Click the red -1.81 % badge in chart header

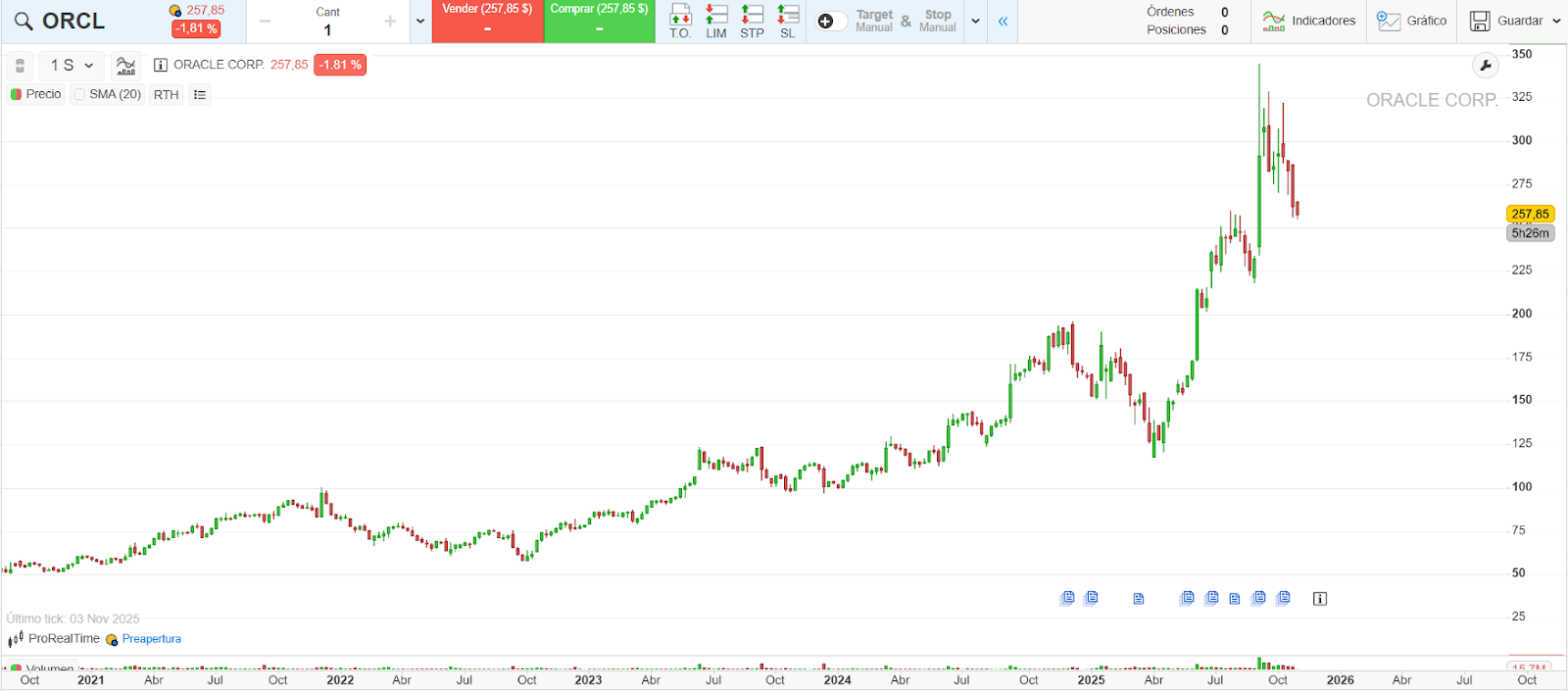[340, 65]
